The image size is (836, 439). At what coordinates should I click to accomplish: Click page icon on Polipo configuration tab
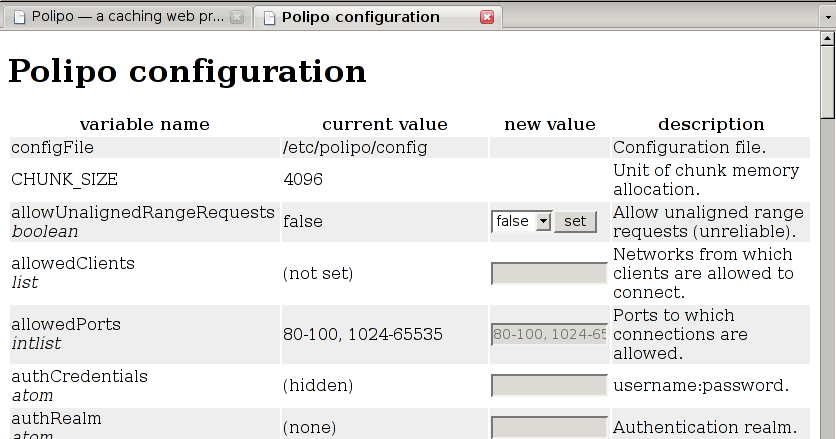tap(270, 18)
